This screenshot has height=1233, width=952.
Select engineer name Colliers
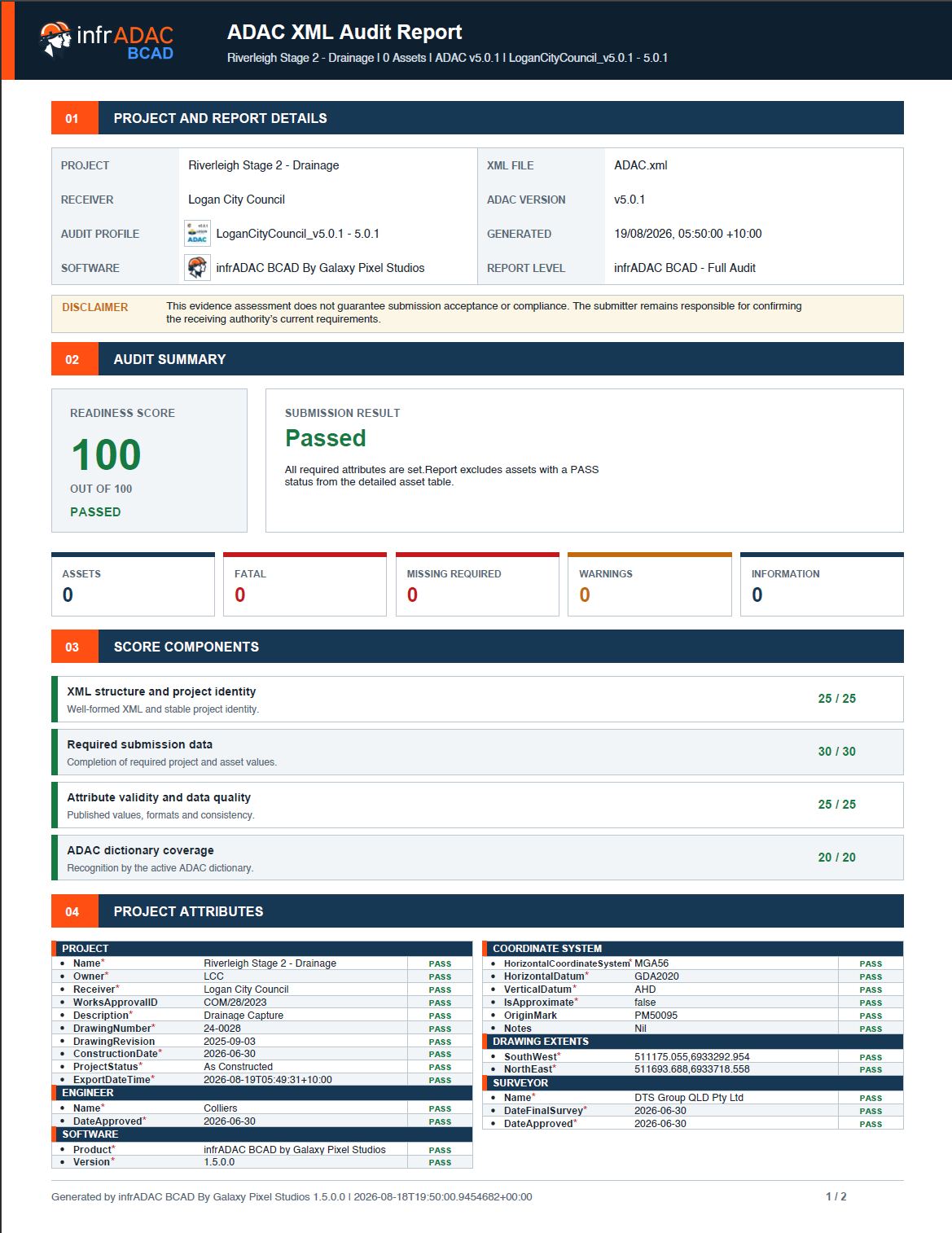(221, 1108)
